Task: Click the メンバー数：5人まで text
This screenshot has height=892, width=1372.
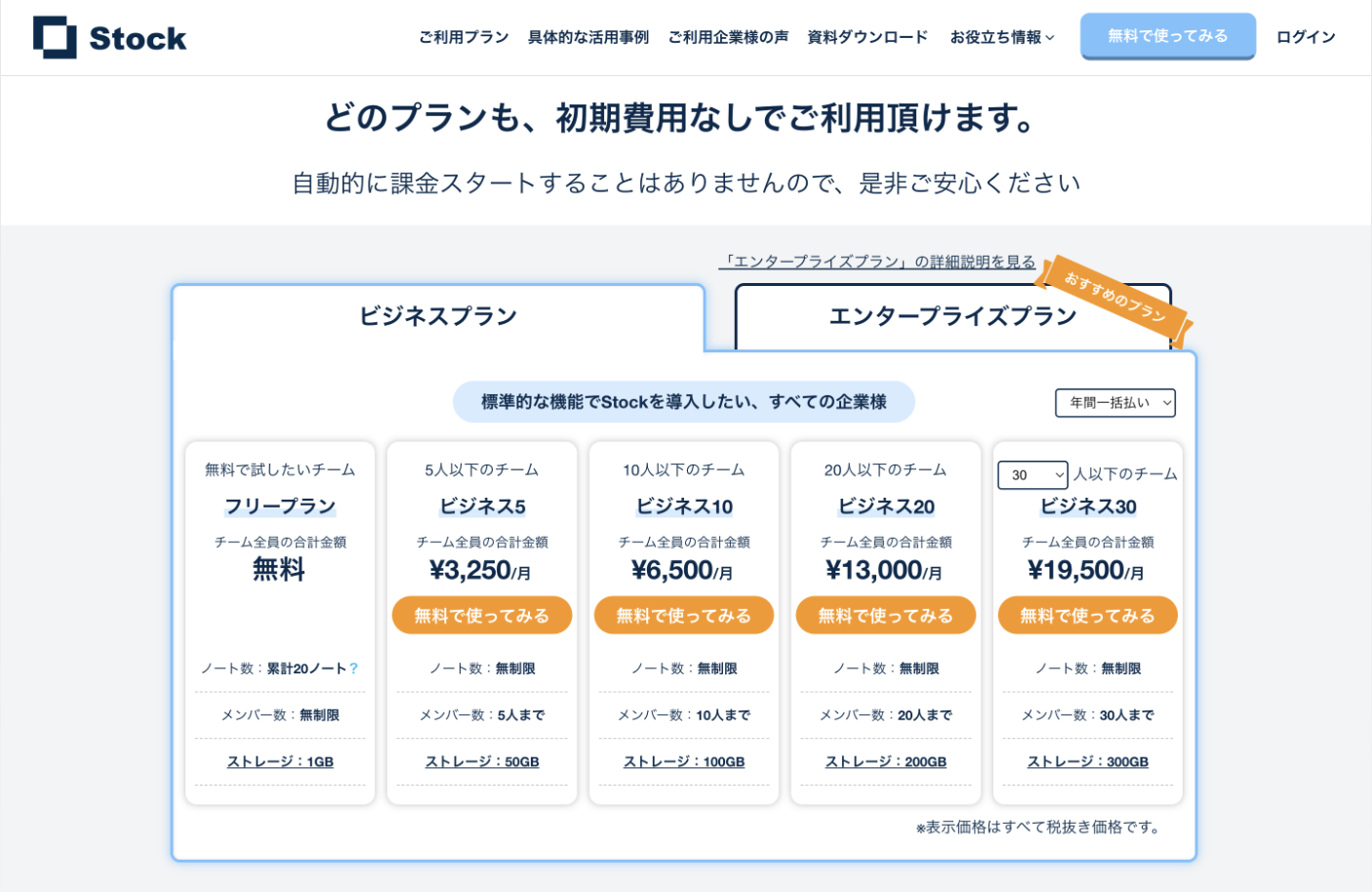Action: coord(482,715)
